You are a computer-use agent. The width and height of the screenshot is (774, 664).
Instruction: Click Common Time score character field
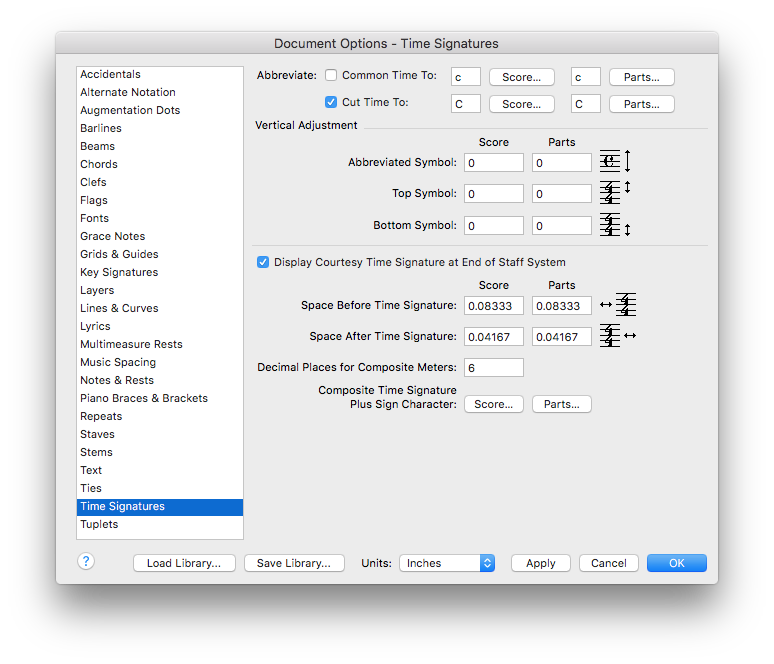[x=465, y=77]
